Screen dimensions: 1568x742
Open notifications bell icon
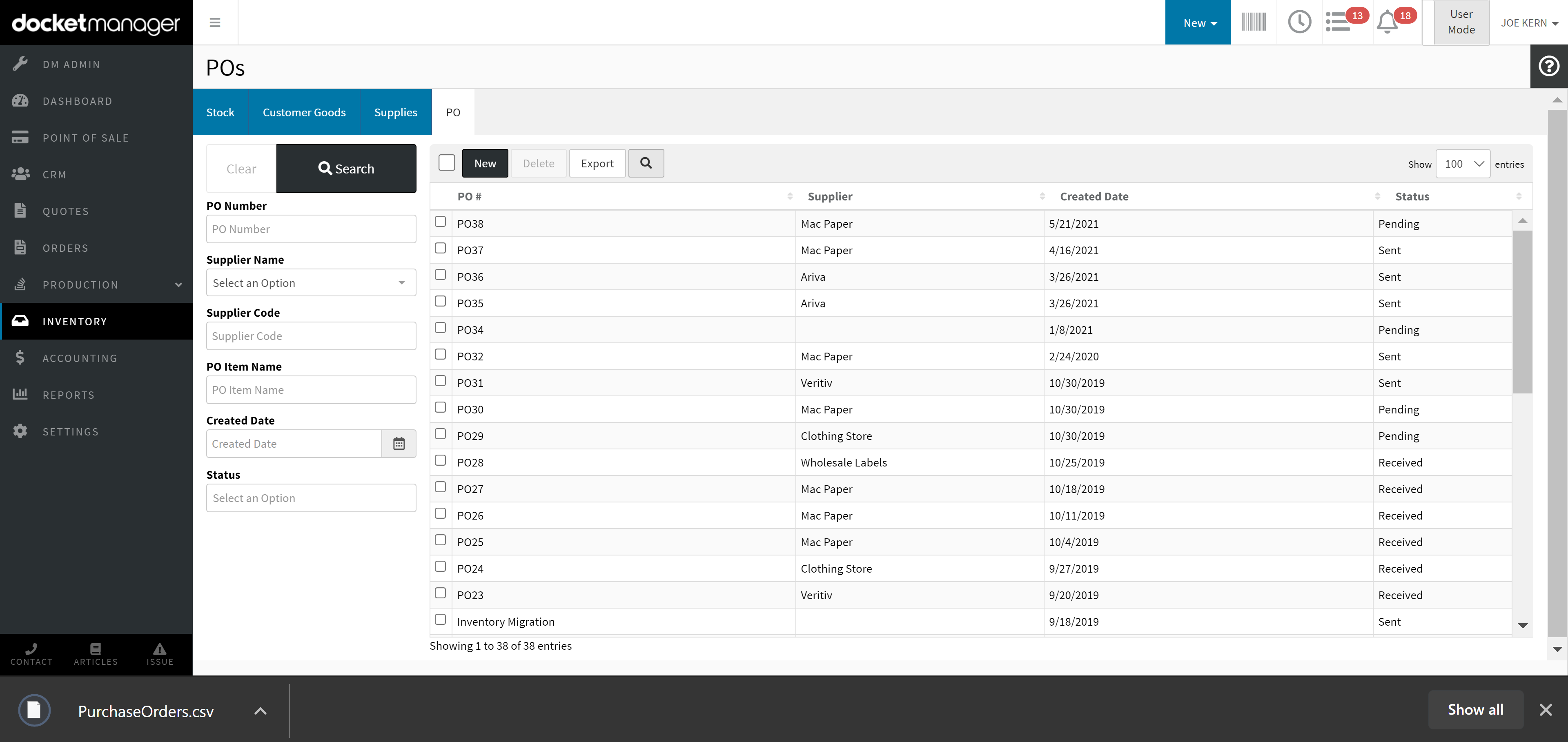[x=1387, y=22]
